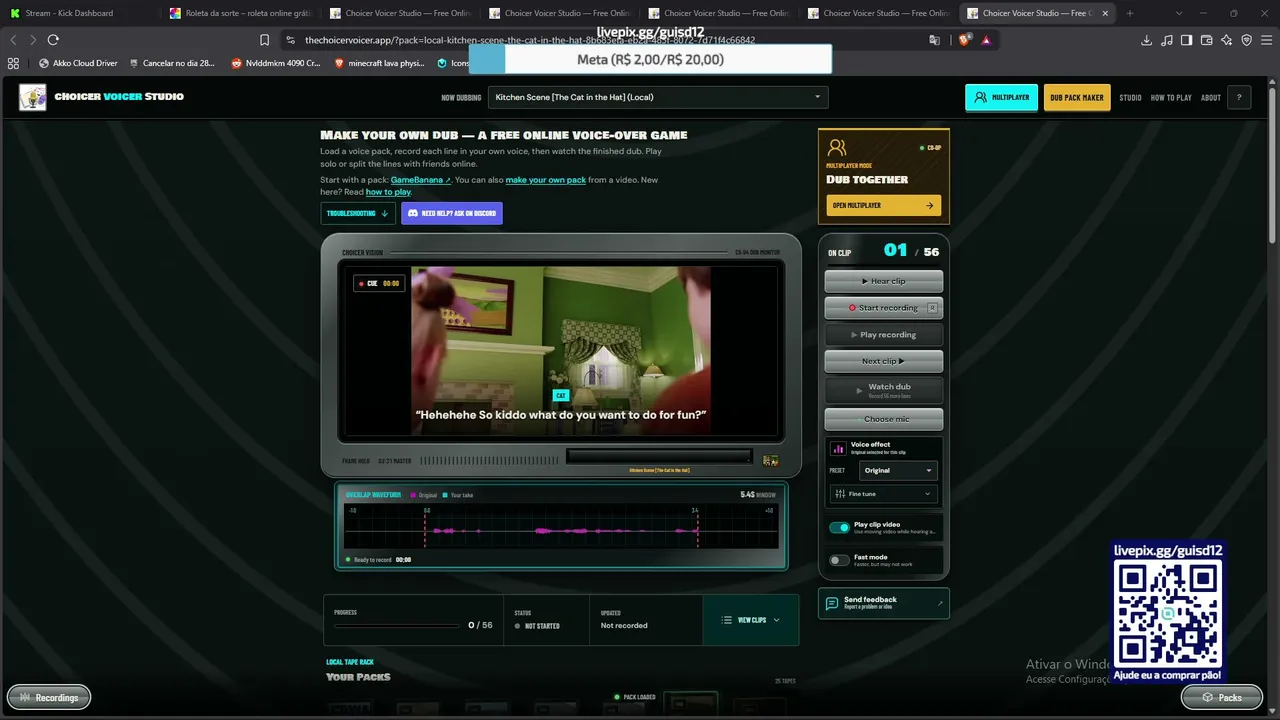
Task: Switch to the Stream - Kick Dashboard tab
Action: [x=80, y=13]
